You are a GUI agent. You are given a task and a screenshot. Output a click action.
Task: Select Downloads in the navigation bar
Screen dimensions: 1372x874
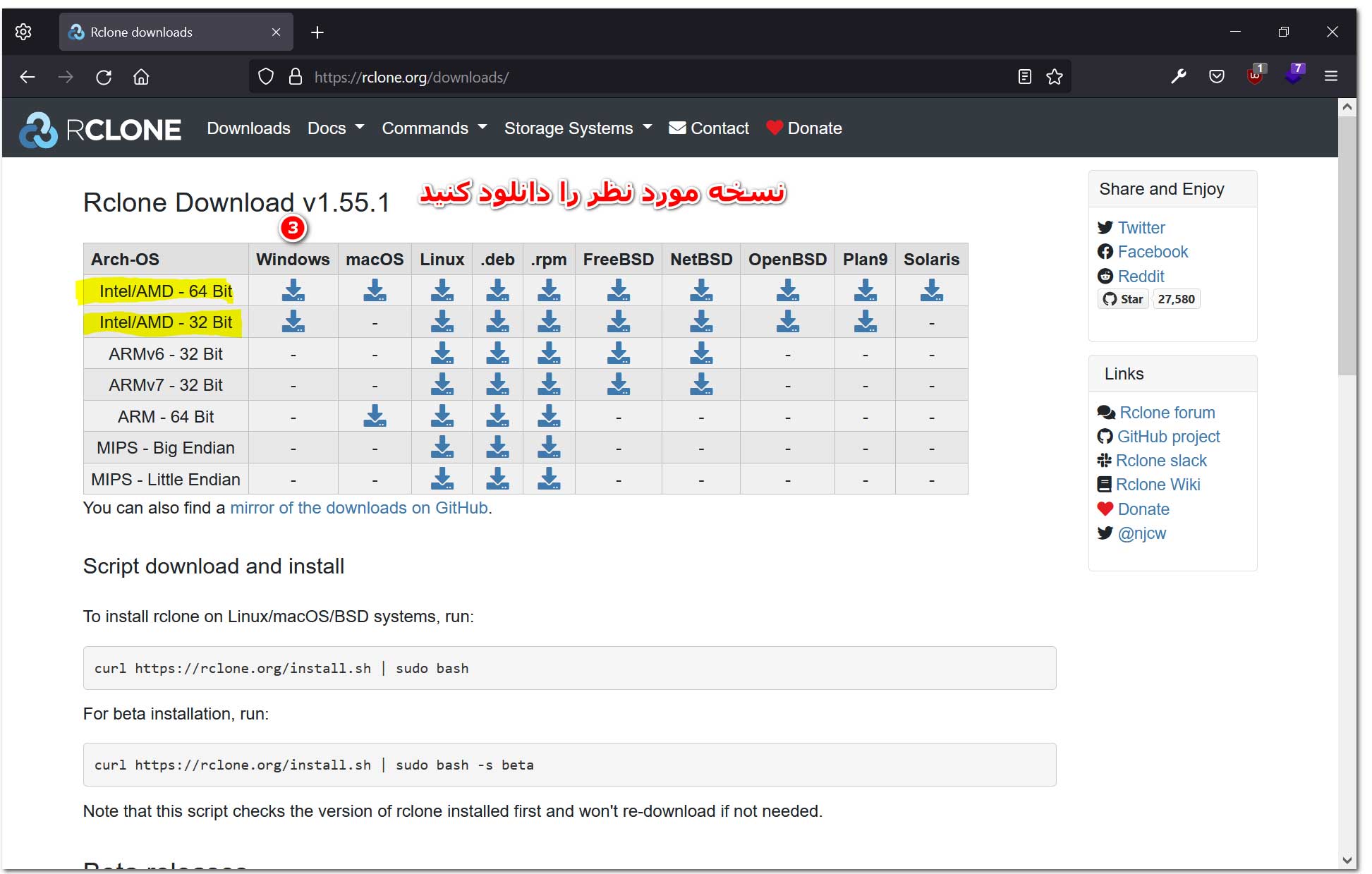248,128
